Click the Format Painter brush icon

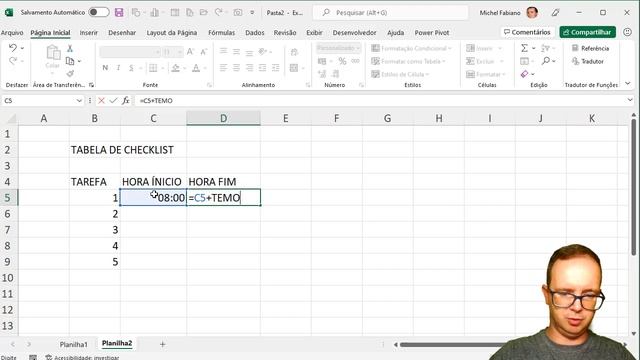70,73
